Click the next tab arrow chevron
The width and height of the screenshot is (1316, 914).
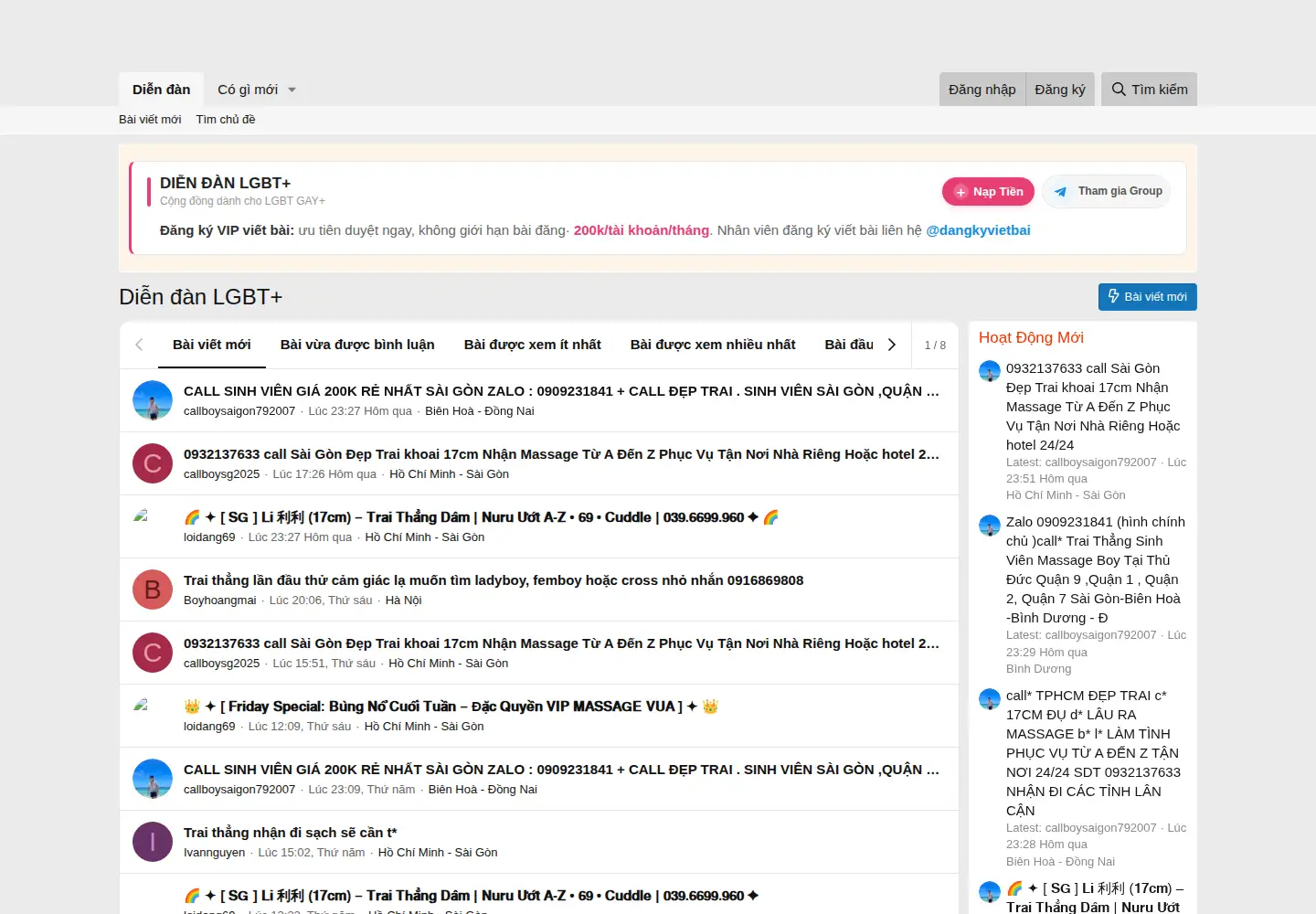coord(892,345)
